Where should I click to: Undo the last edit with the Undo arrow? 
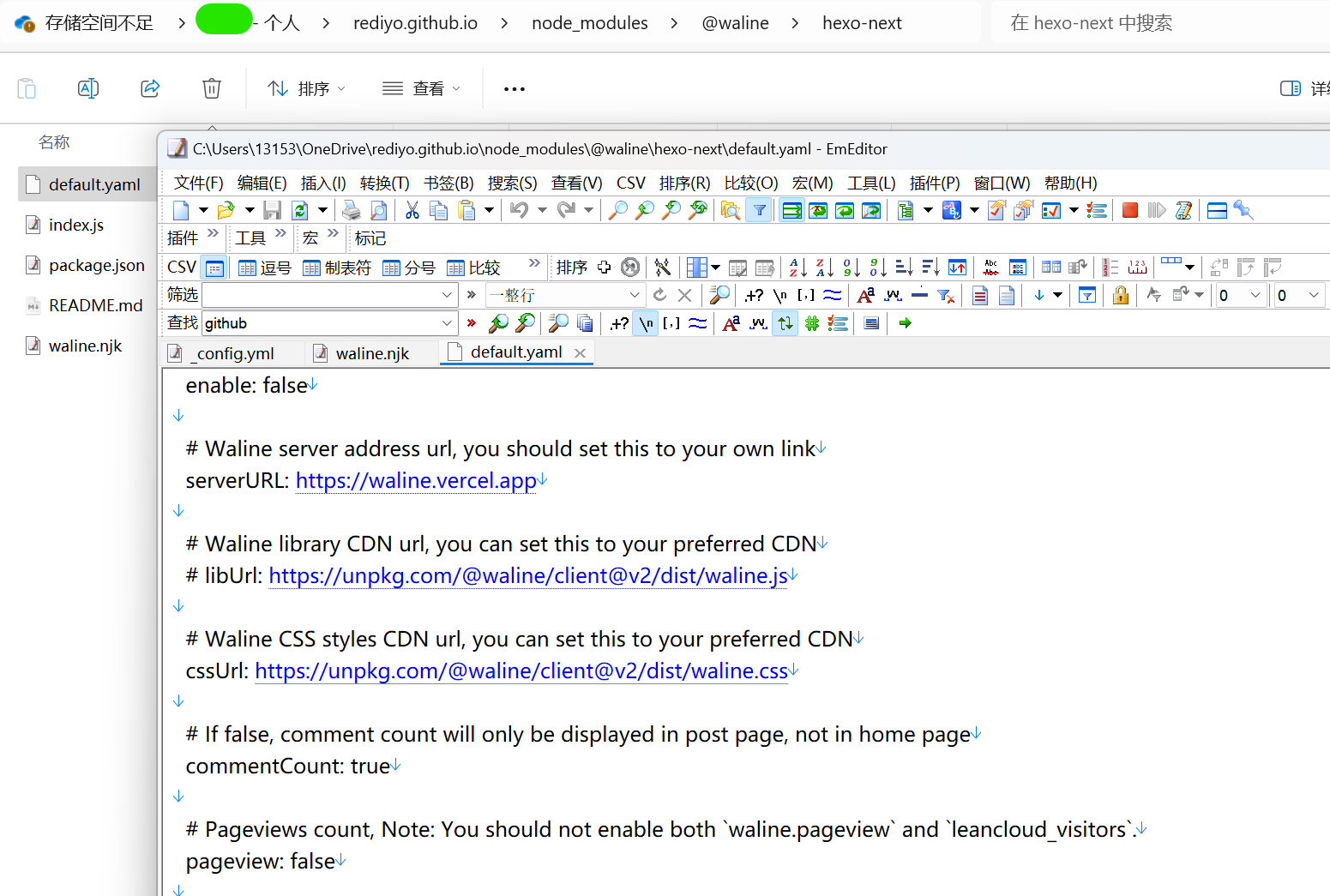519,210
